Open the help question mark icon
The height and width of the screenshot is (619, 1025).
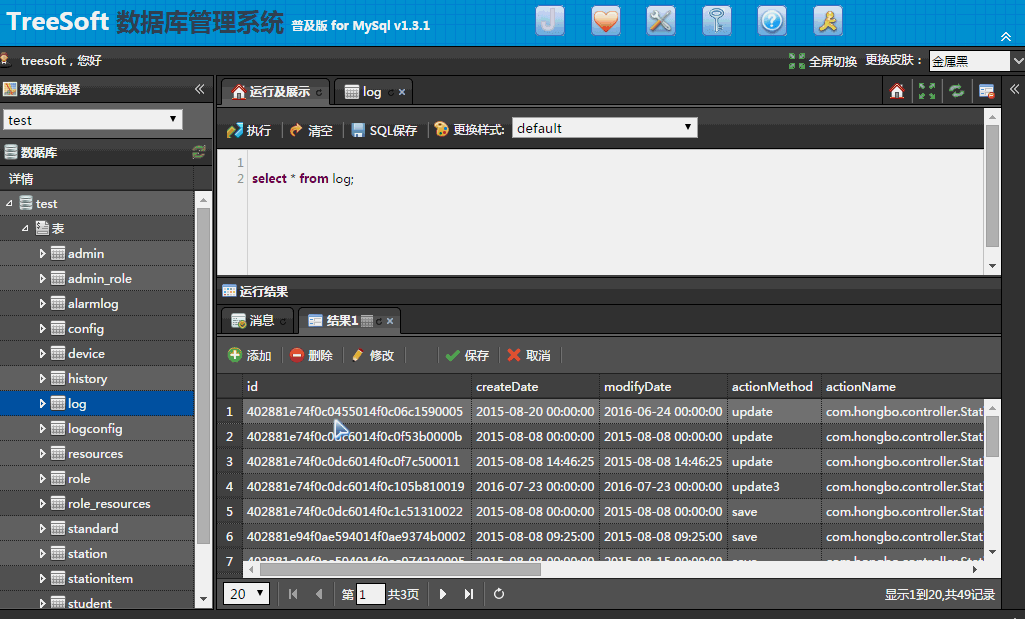click(772, 20)
